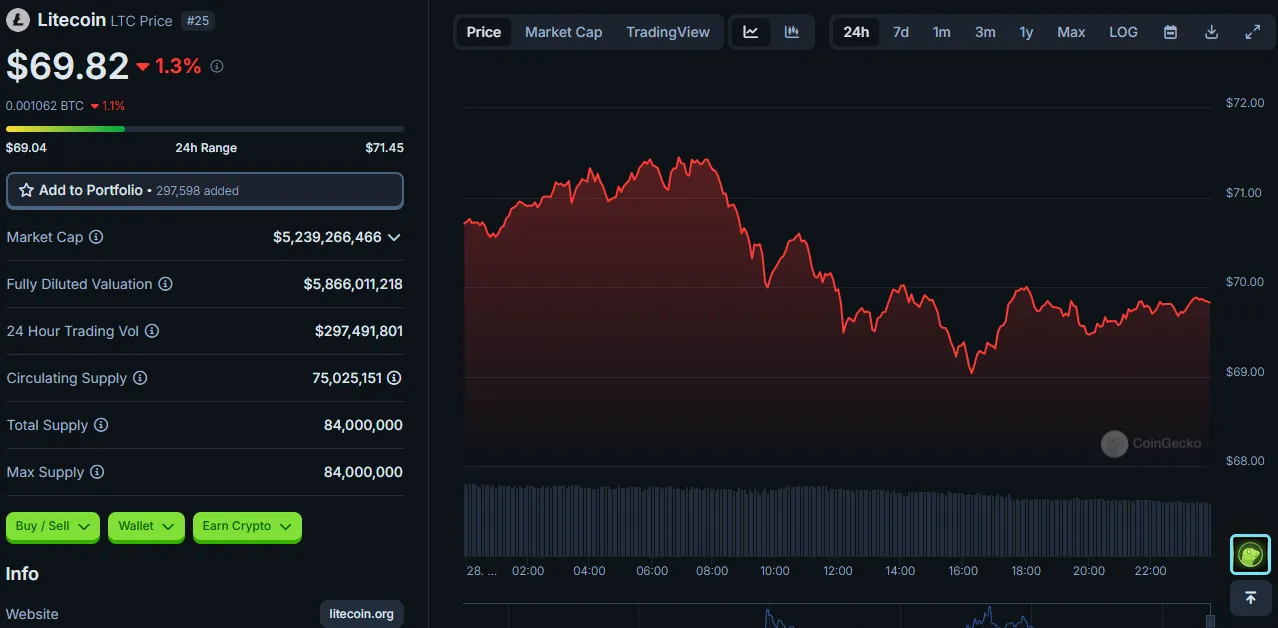Screen dimensions: 1278x628
Task: Click the $69.82 current price
Action: click(68, 66)
